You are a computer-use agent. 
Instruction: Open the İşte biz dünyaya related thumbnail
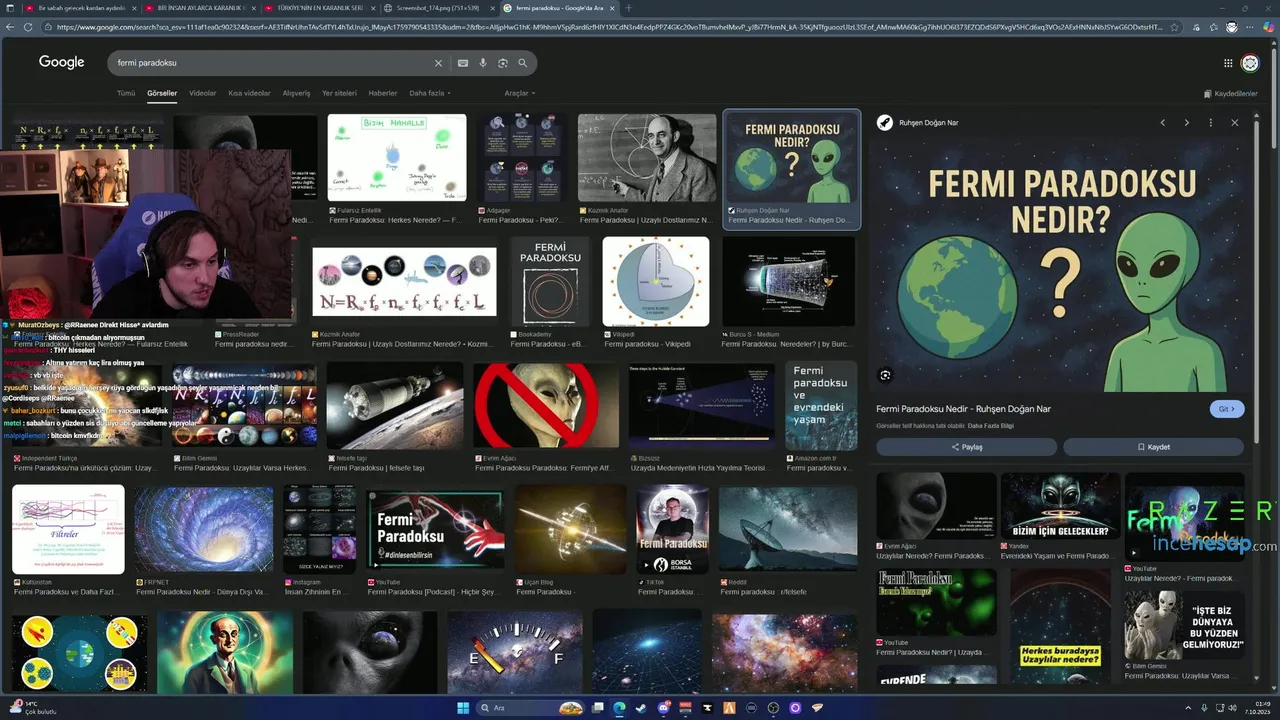pos(1184,625)
